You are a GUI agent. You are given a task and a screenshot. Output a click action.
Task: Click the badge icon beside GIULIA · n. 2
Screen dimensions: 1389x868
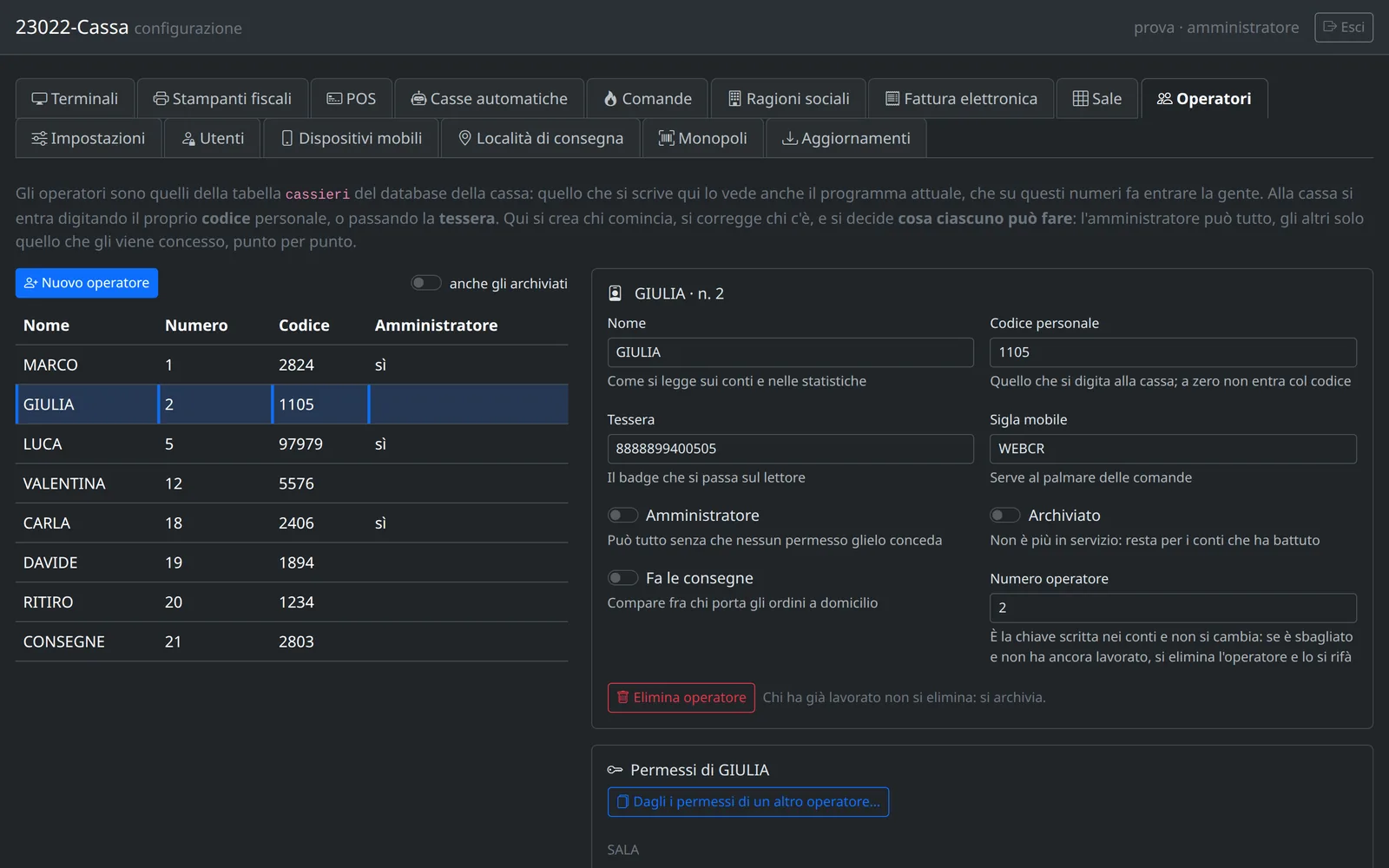[615, 293]
